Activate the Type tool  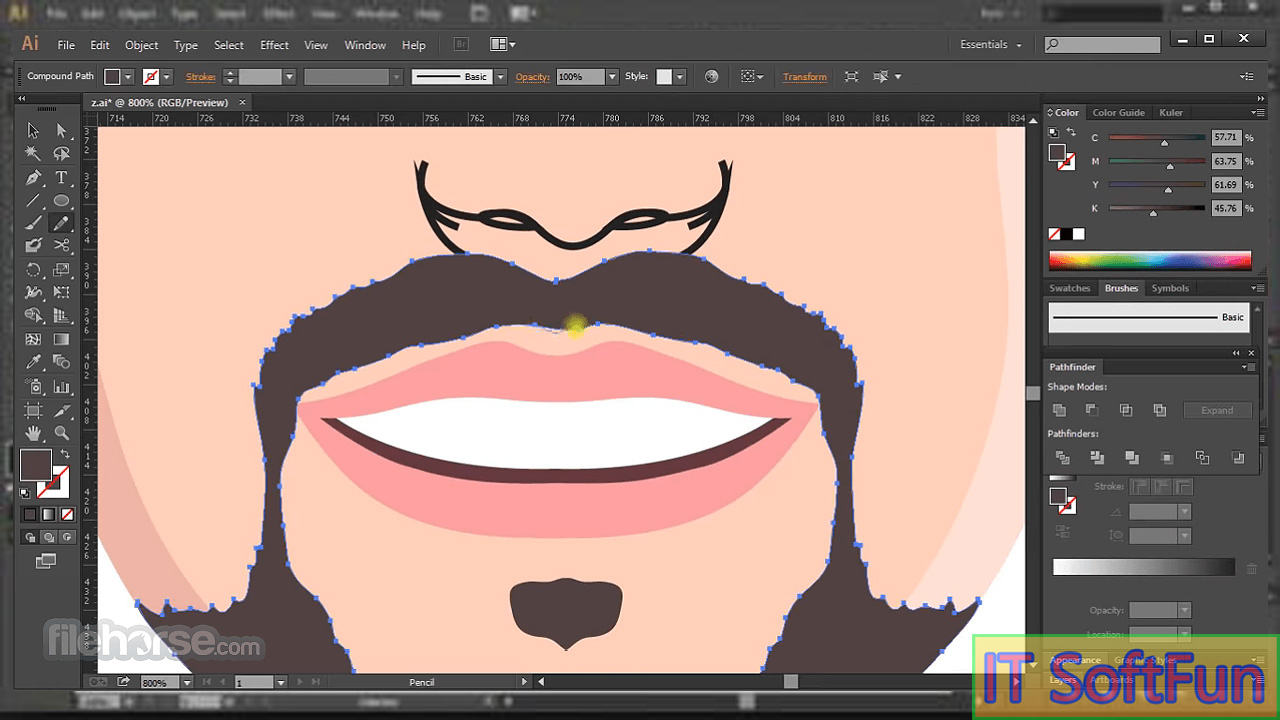coord(61,177)
